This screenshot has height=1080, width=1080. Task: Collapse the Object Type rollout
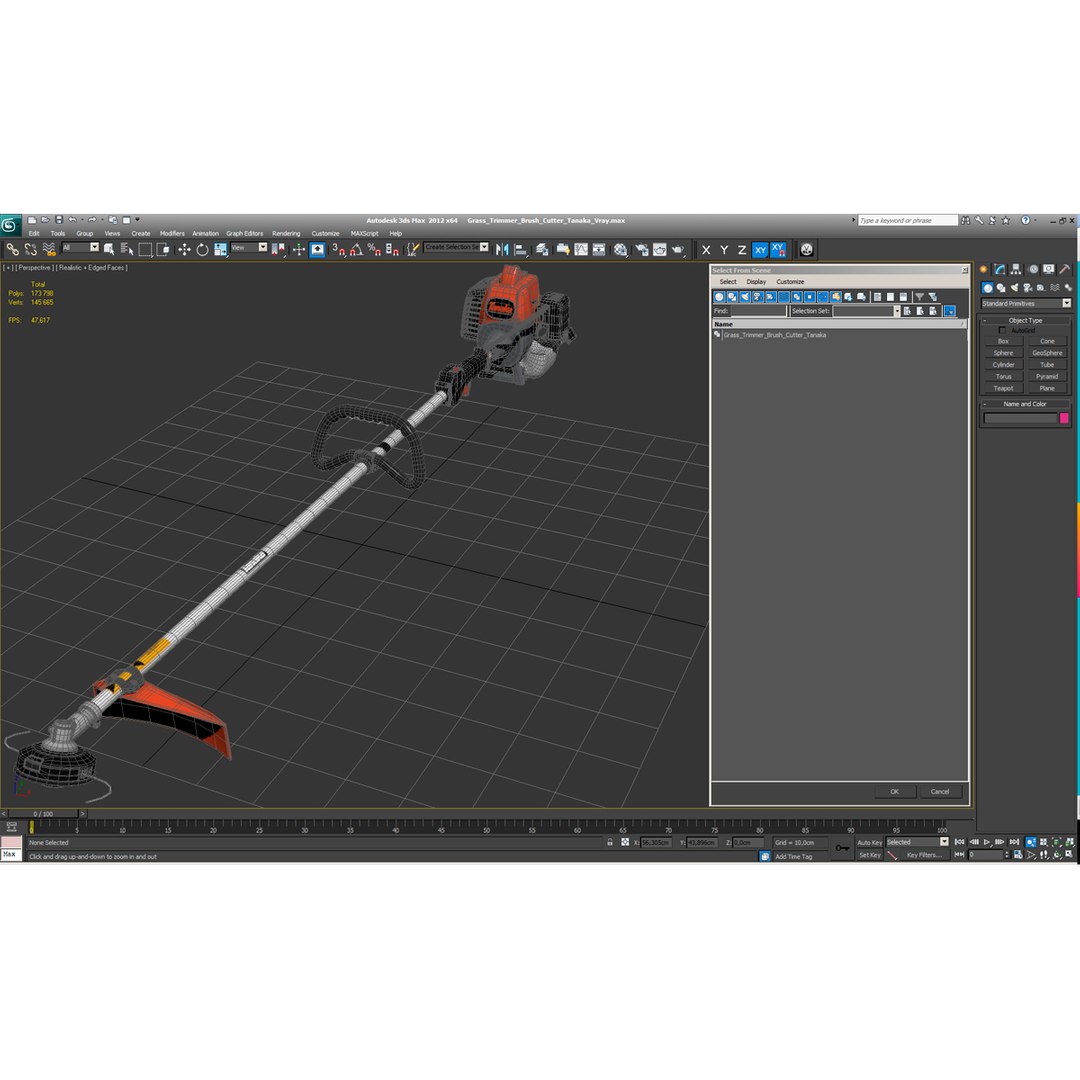pos(1025,320)
